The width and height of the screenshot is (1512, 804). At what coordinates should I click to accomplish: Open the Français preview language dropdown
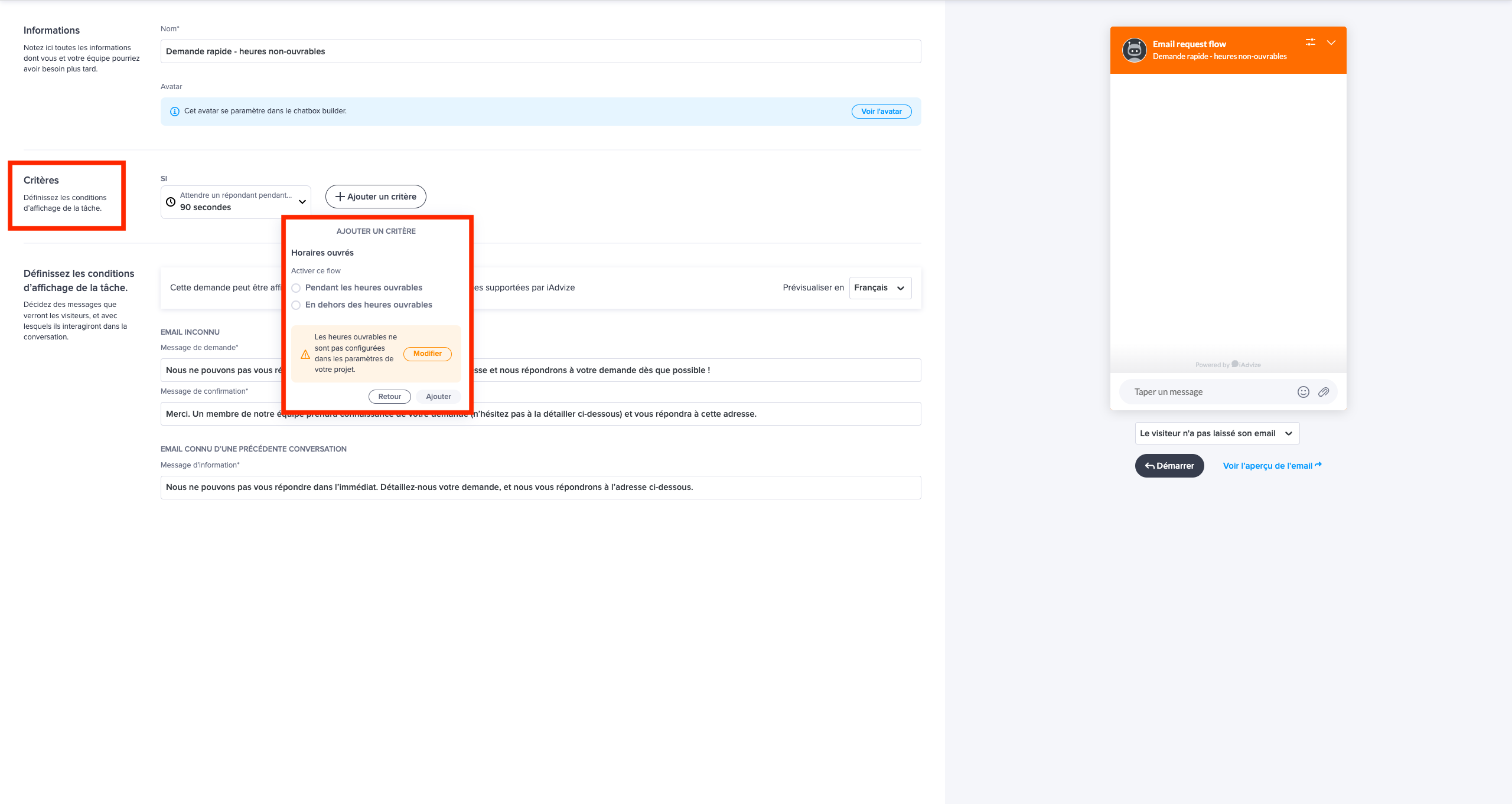click(880, 288)
